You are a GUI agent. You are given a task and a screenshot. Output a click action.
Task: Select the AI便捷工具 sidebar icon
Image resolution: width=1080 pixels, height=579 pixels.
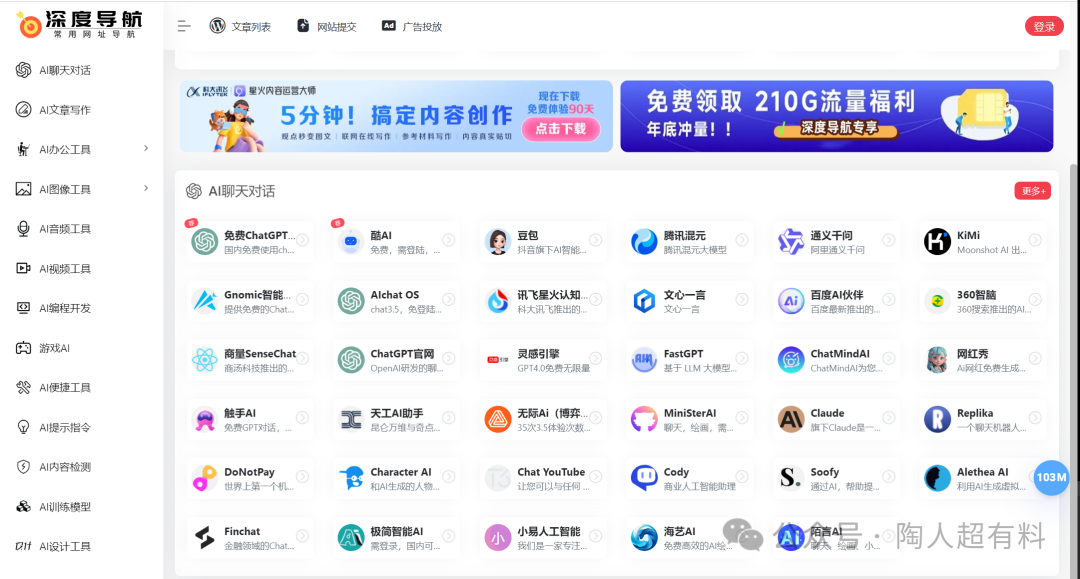23,388
